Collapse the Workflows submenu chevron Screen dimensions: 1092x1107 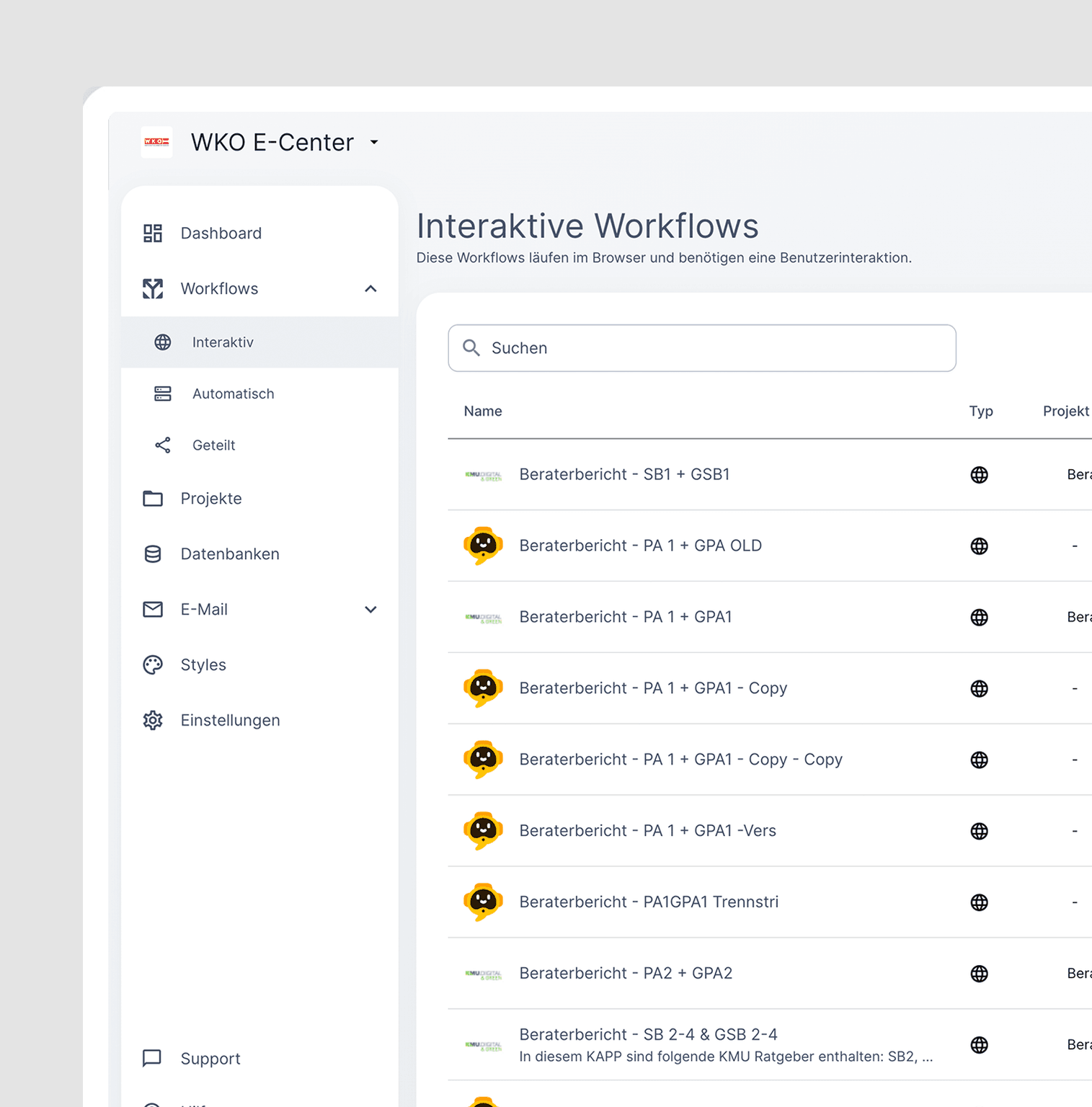370,288
